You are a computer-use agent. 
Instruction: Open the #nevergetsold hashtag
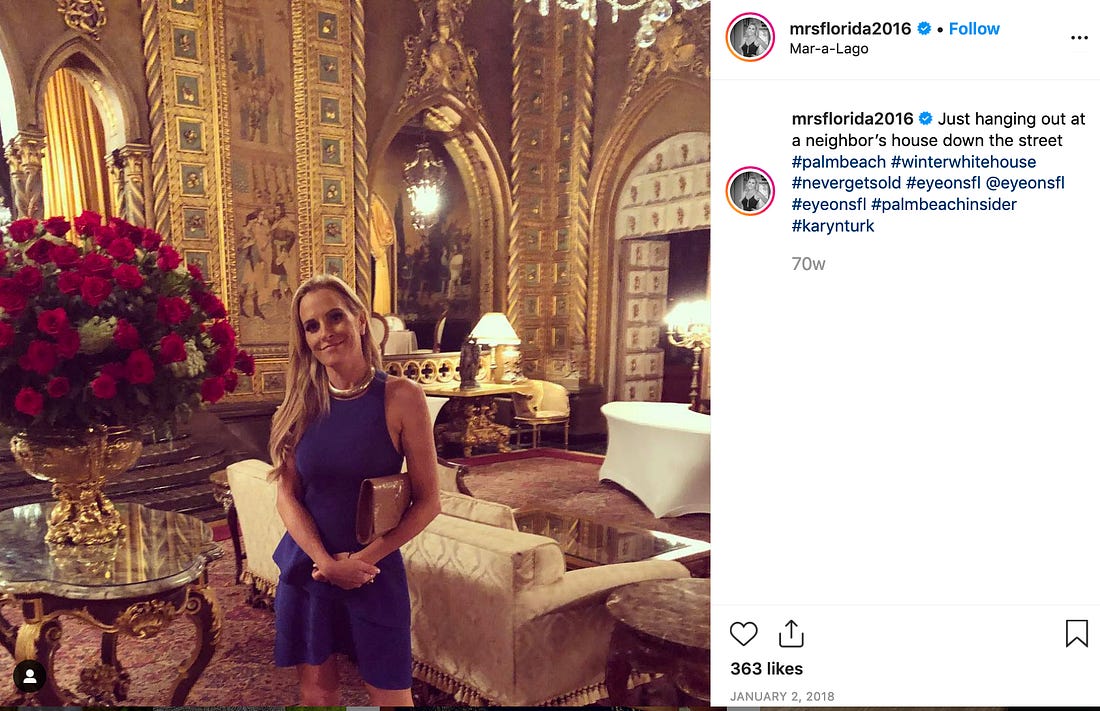point(846,183)
